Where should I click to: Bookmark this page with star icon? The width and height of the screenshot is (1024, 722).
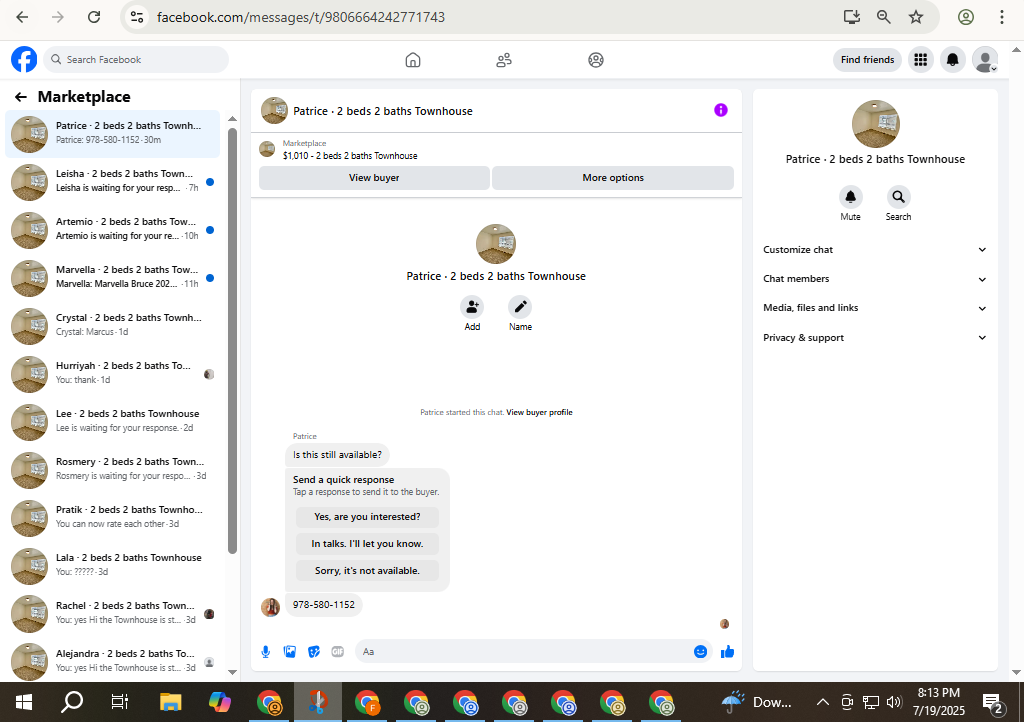coord(916,17)
